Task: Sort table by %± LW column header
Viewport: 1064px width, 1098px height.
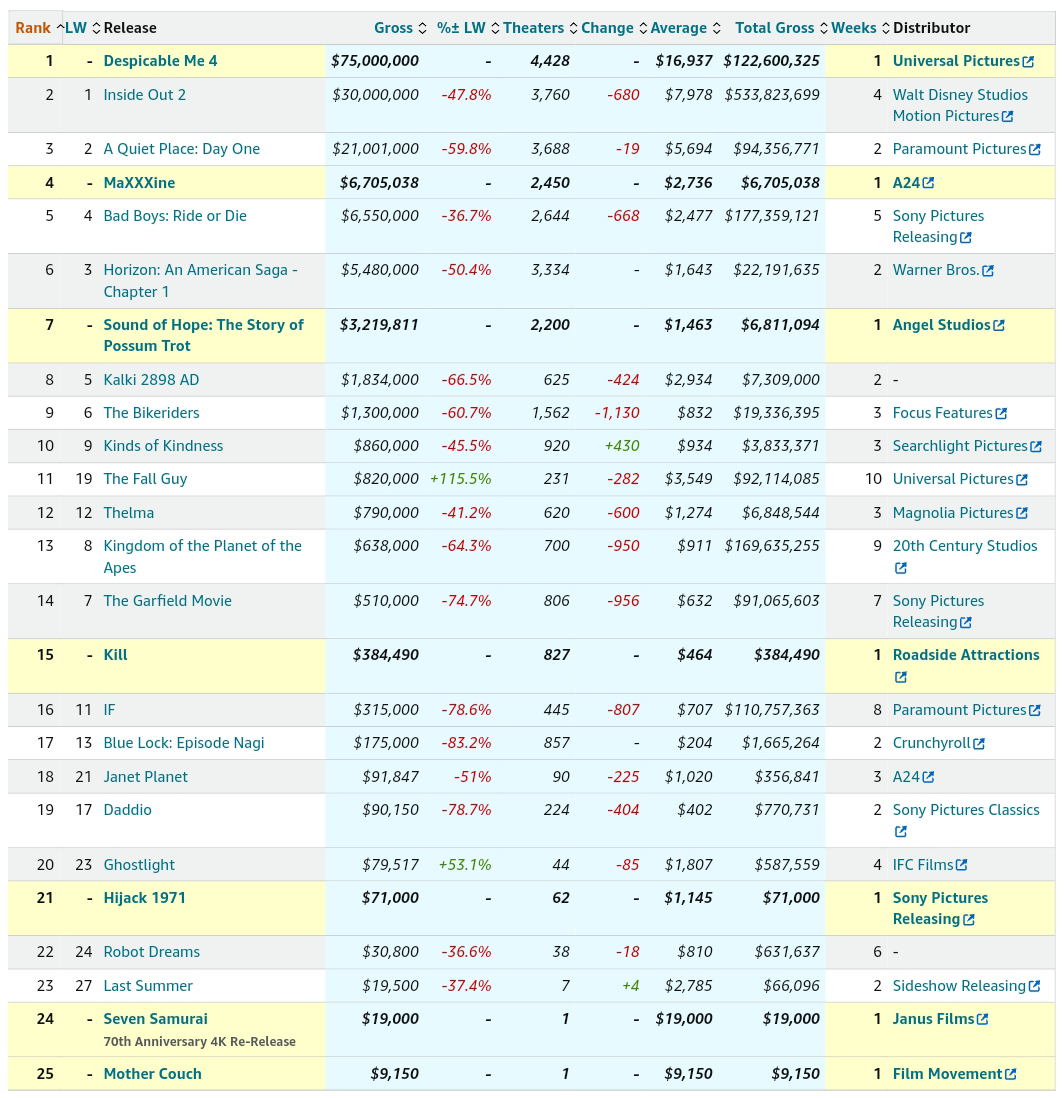Action: [x=468, y=28]
